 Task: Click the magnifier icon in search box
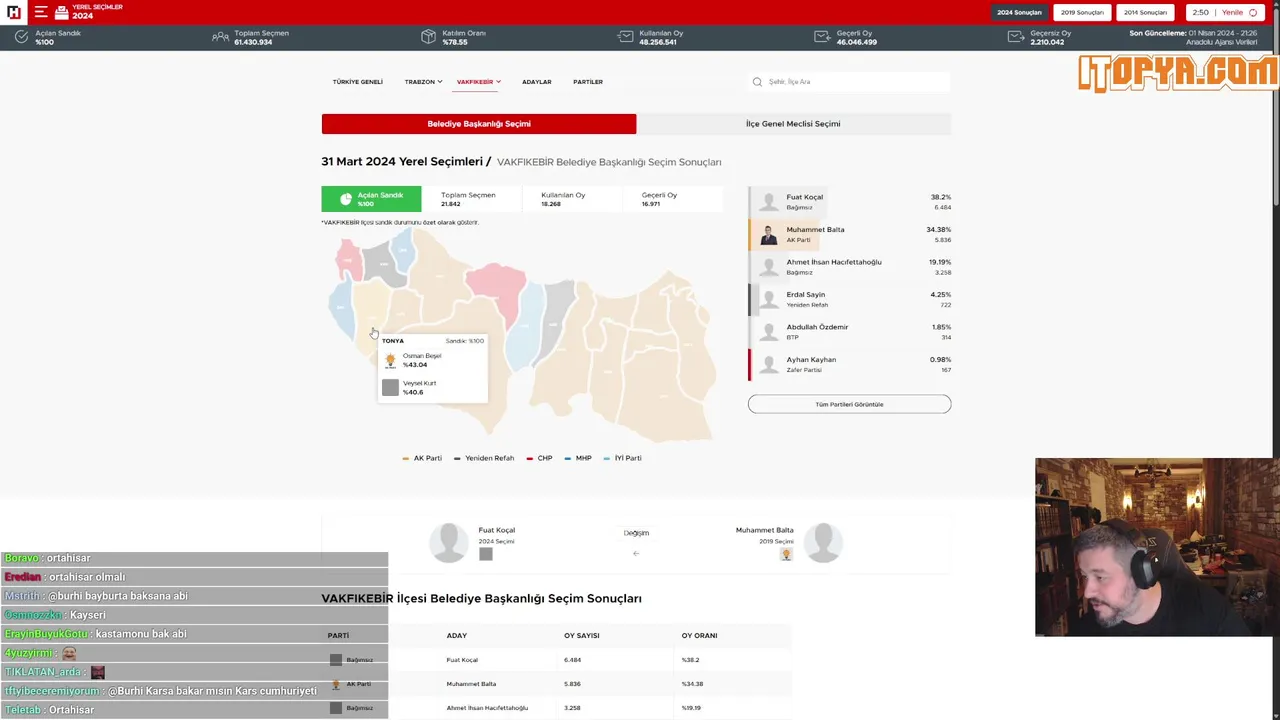coord(758,82)
